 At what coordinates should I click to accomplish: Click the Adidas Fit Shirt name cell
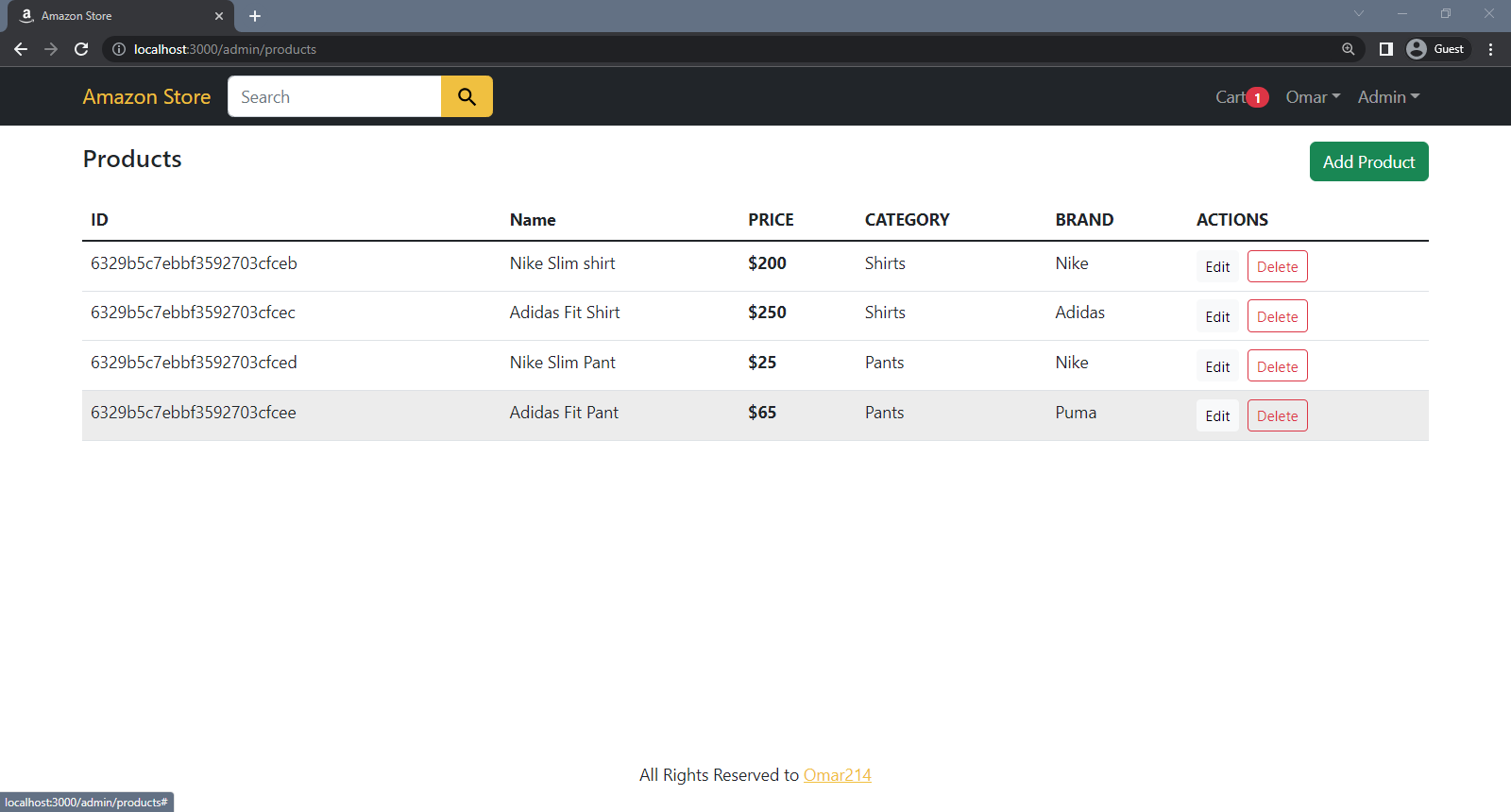coord(565,313)
